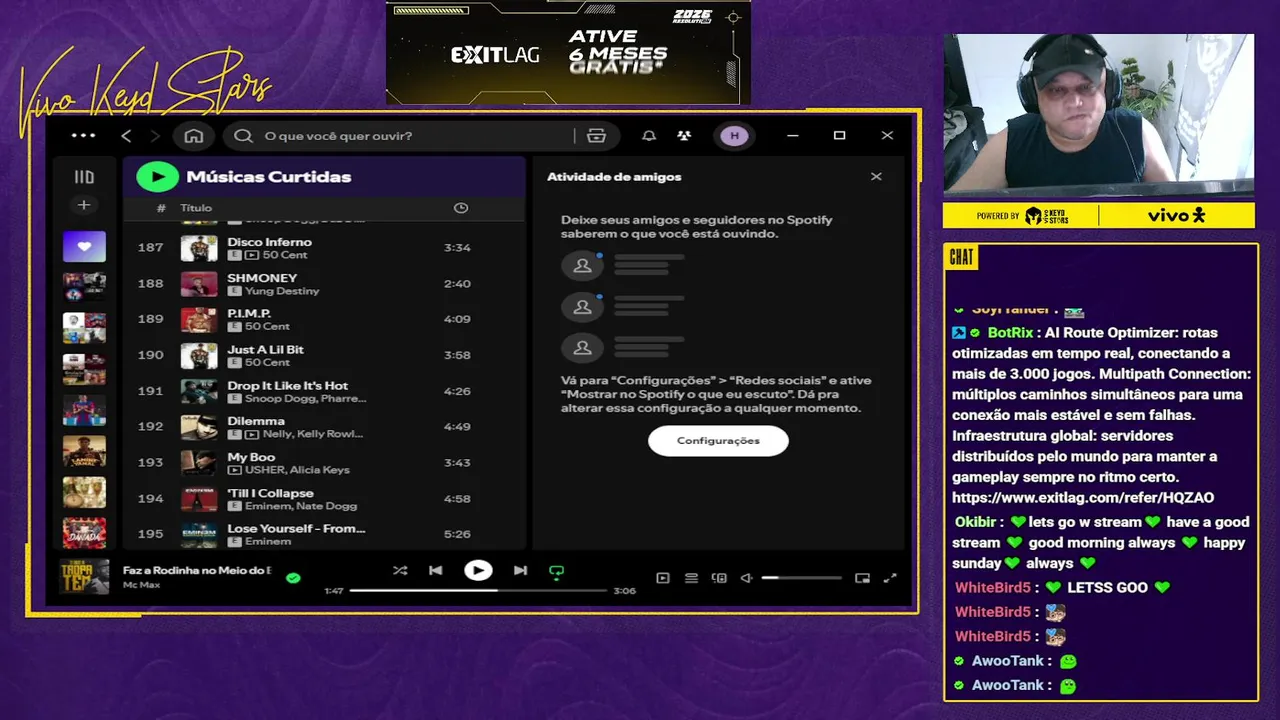The width and height of the screenshot is (1280, 720).
Task: Go back with the left arrow
Action: [126, 136]
